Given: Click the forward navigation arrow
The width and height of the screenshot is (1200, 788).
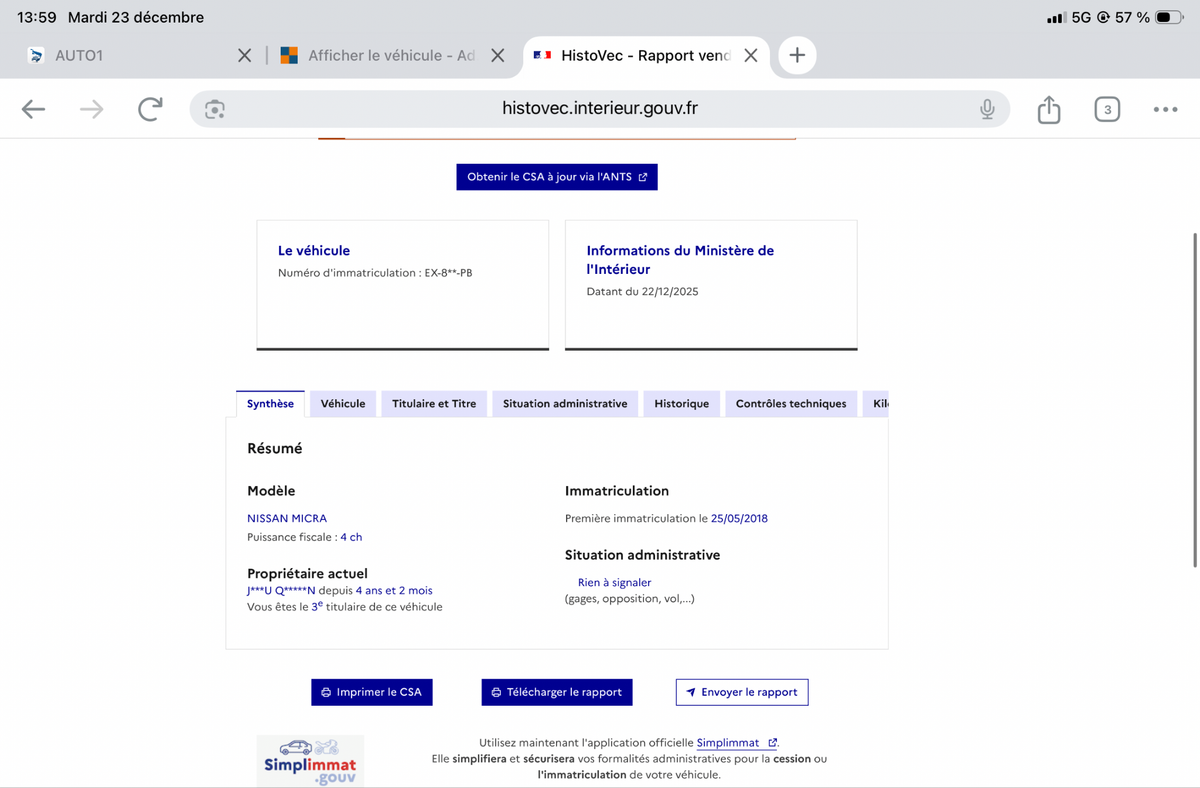Looking at the screenshot, I should coord(91,109).
